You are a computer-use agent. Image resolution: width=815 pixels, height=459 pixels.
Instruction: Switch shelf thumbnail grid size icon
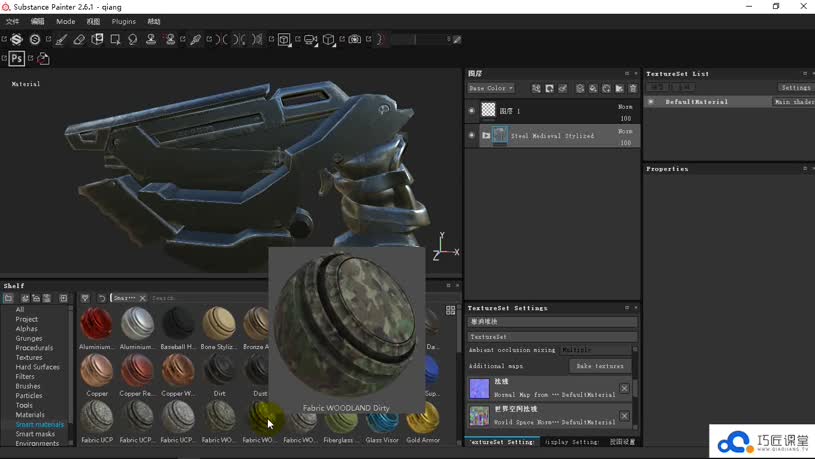pos(451,310)
